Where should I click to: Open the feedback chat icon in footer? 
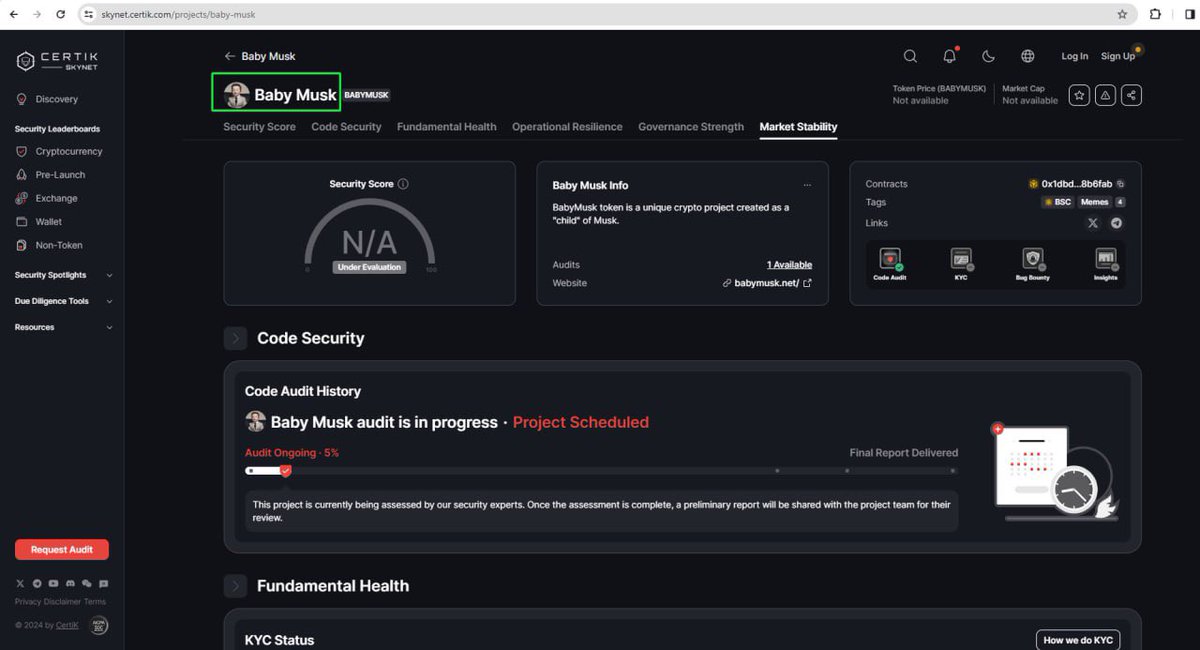(103, 583)
